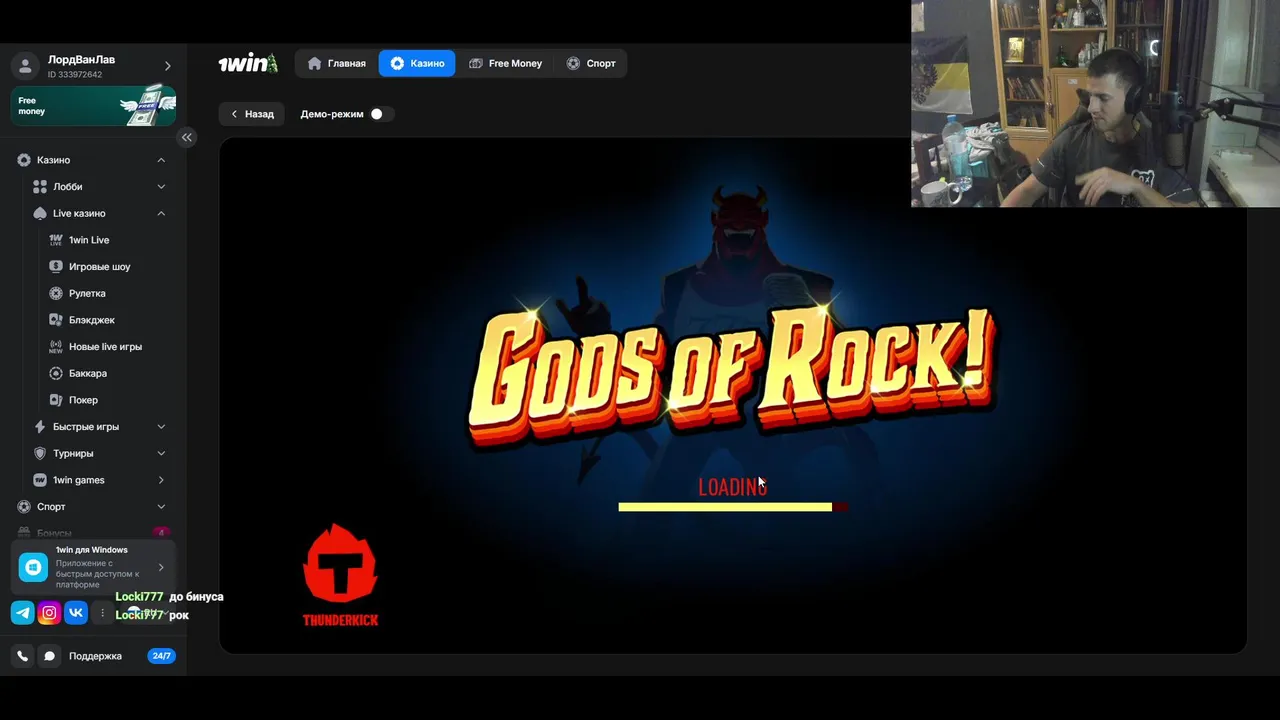Screen dimensions: 1280x720
Task: Open the Telegram social icon
Action: (22, 613)
